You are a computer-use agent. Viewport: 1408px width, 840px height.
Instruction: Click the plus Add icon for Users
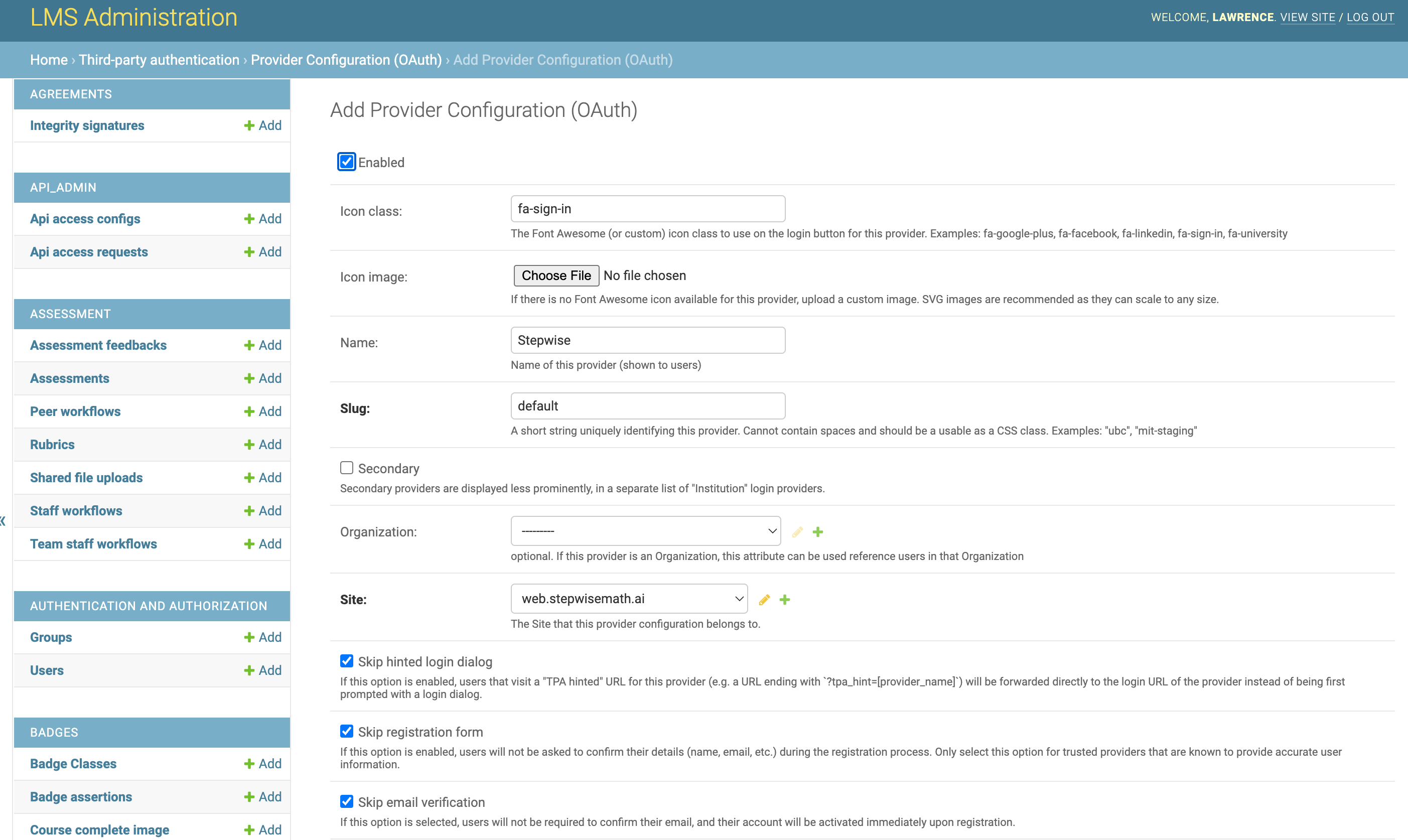pos(262,670)
